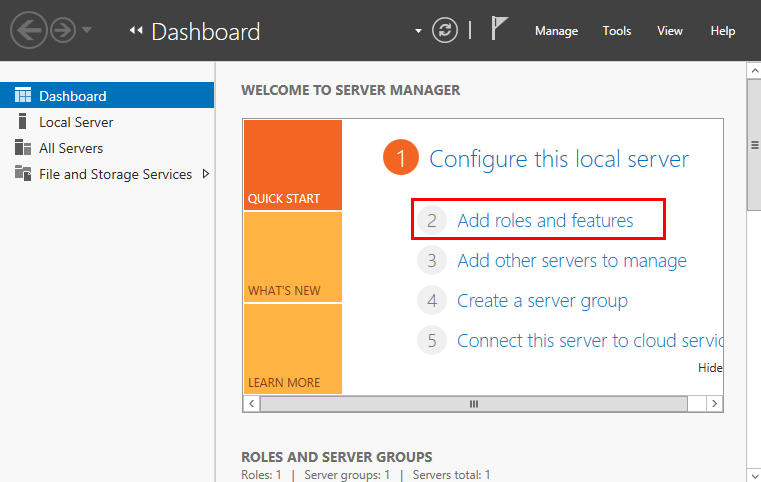The width and height of the screenshot is (761, 482).
Task: Click the All Servers icon
Action: tap(23, 147)
